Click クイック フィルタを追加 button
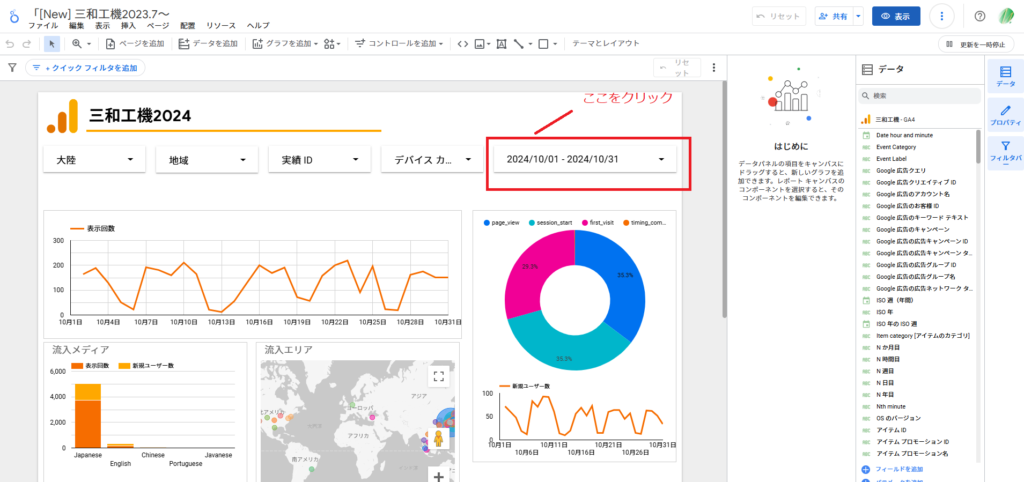 point(85,68)
